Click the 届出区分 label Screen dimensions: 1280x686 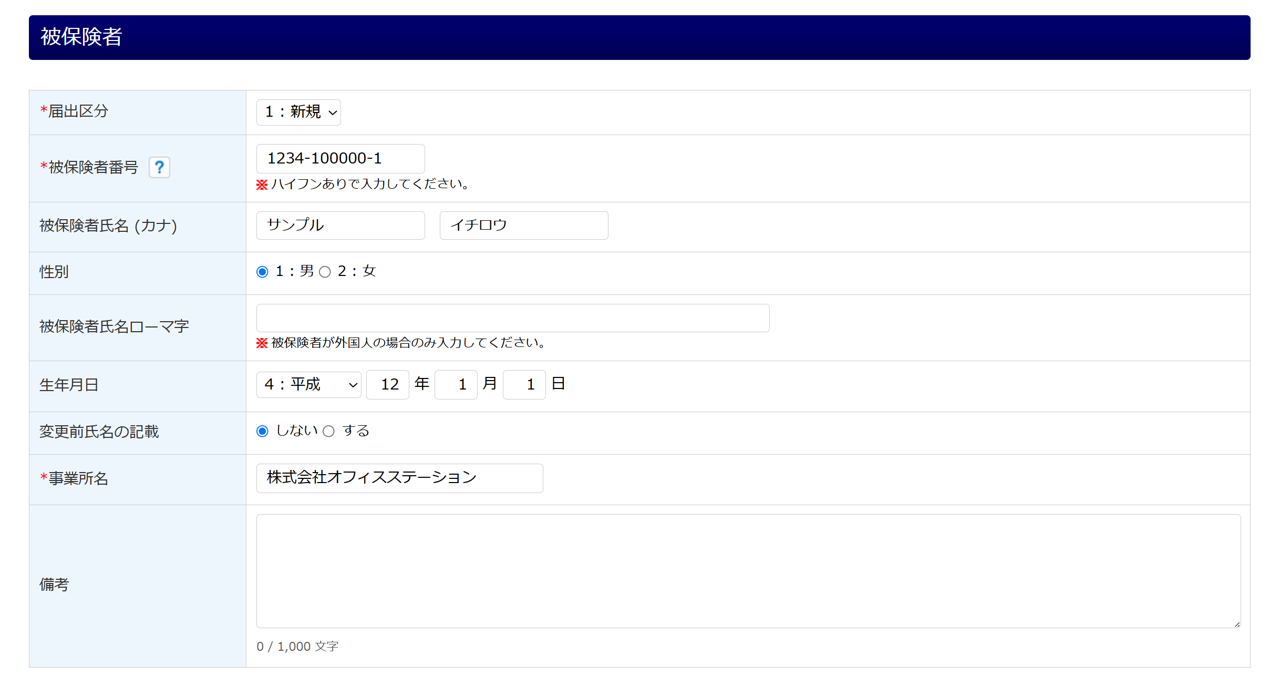[x=74, y=111]
